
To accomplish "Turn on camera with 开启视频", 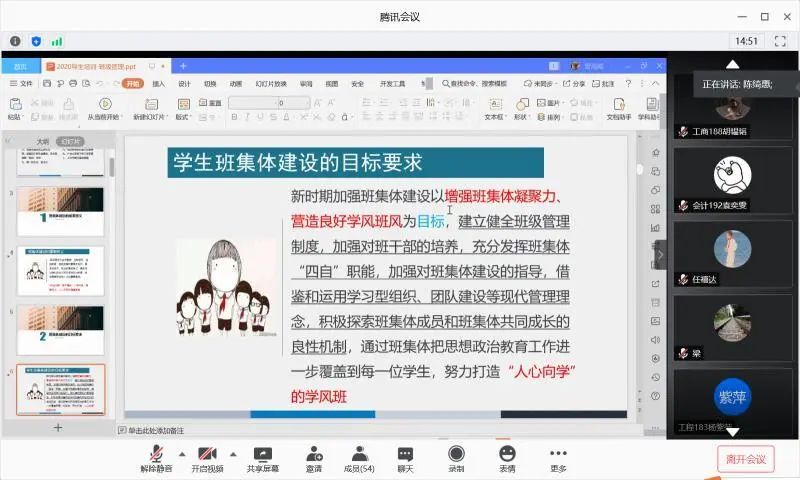I will tap(208, 457).
